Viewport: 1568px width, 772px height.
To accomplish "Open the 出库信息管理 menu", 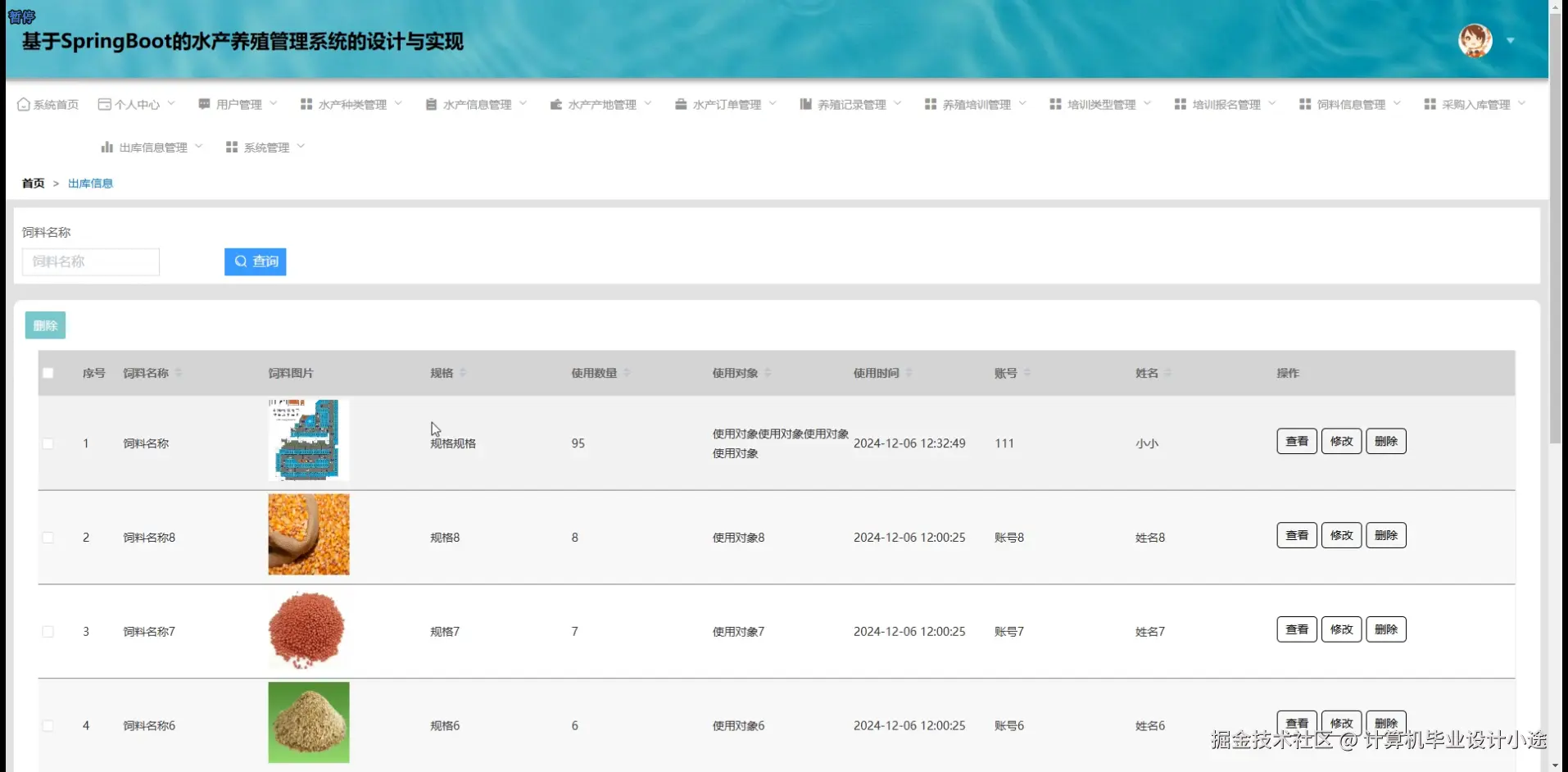I will click(152, 147).
